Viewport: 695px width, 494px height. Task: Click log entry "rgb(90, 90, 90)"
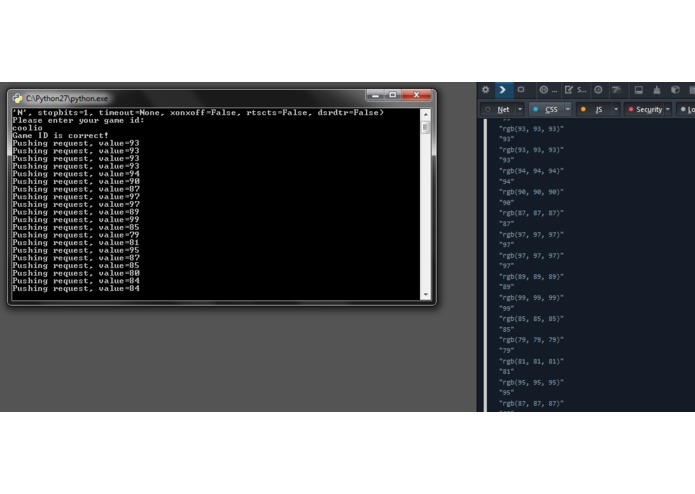[531, 192]
